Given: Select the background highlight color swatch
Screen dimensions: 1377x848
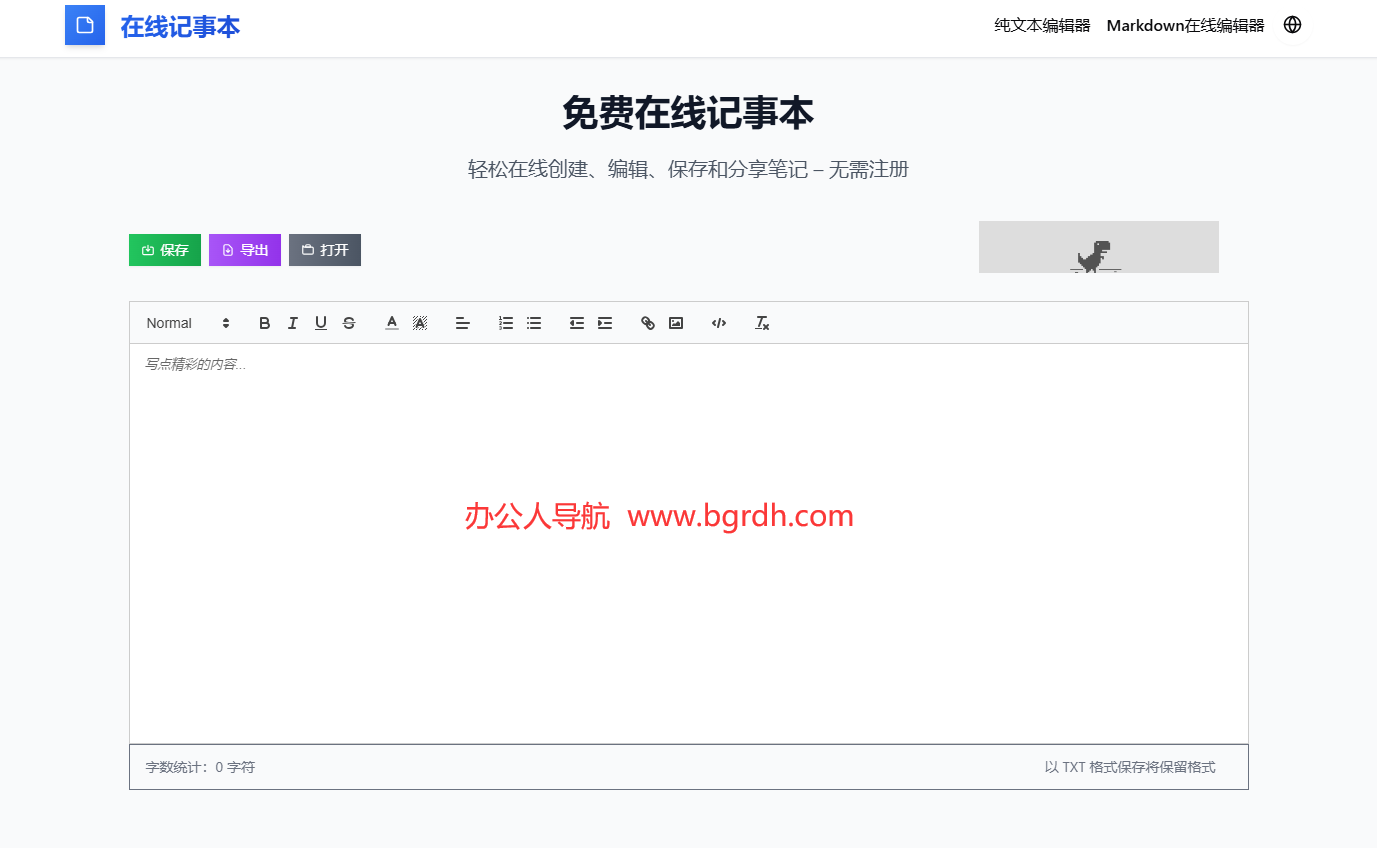Looking at the screenshot, I should 420,322.
